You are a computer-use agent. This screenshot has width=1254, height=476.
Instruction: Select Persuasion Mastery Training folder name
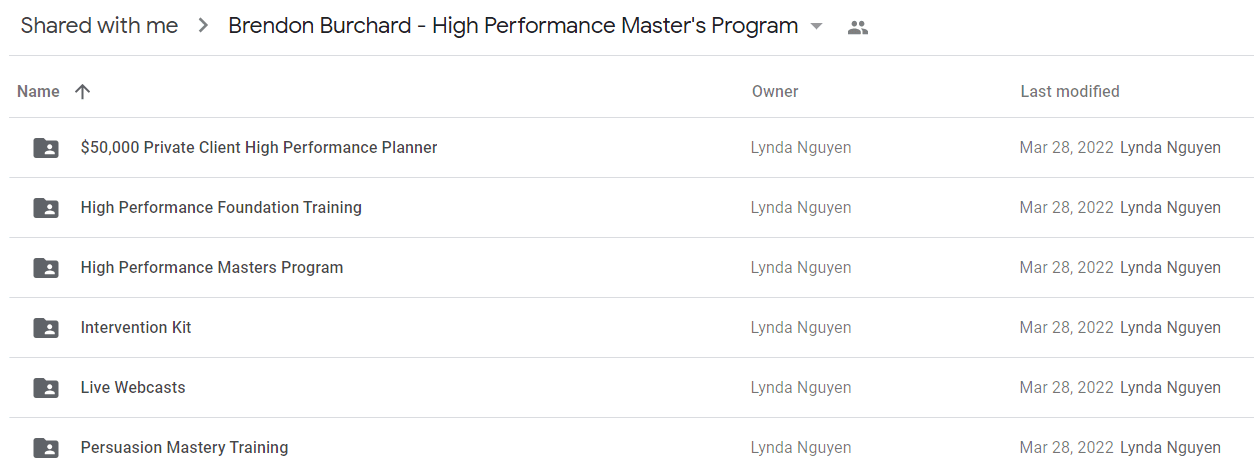(x=184, y=447)
